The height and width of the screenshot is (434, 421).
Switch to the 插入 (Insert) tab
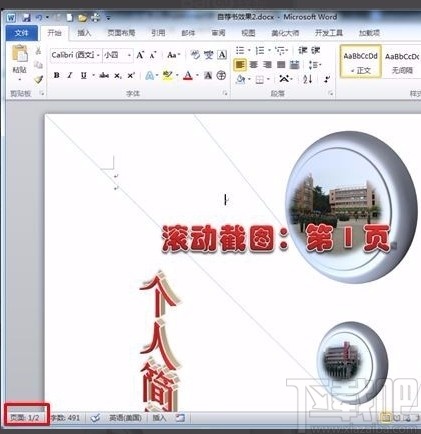[x=84, y=33]
